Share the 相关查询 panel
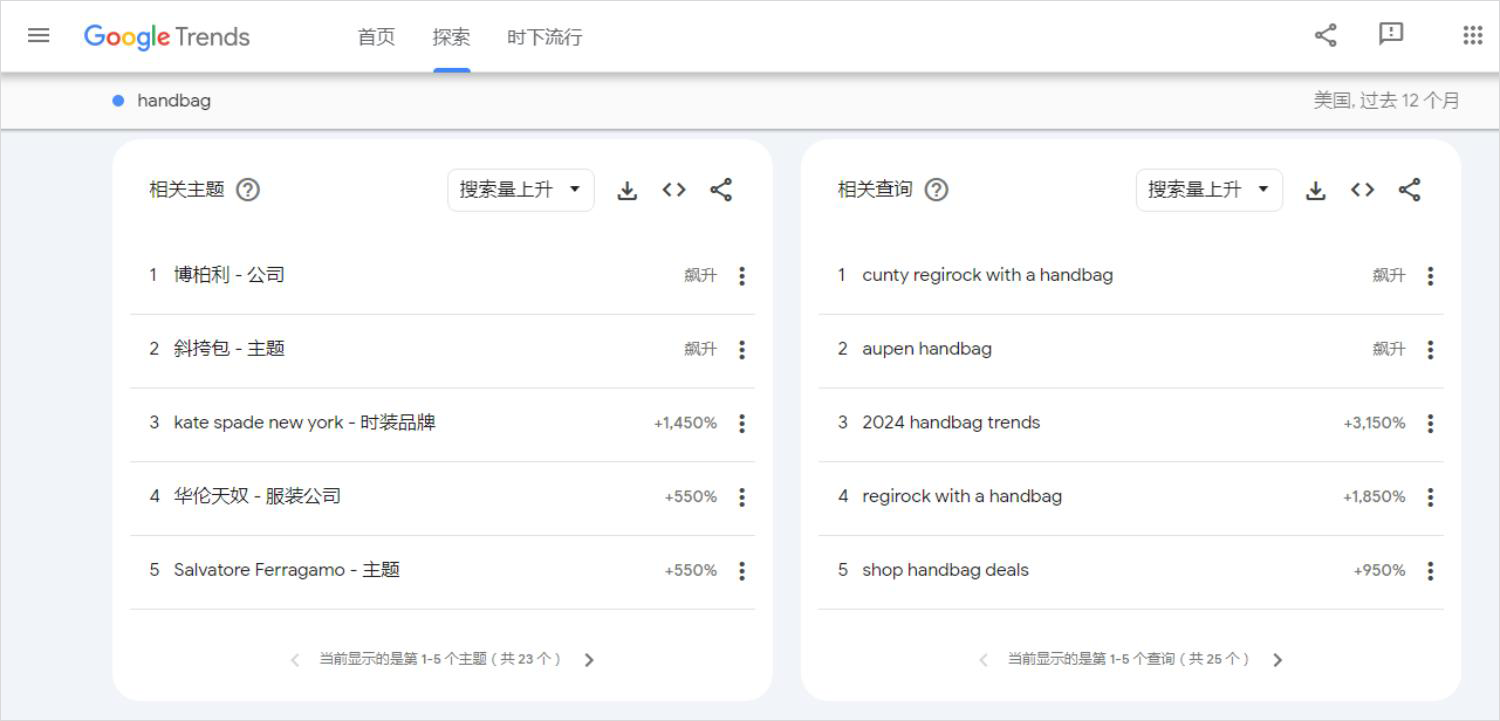 tap(1410, 189)
